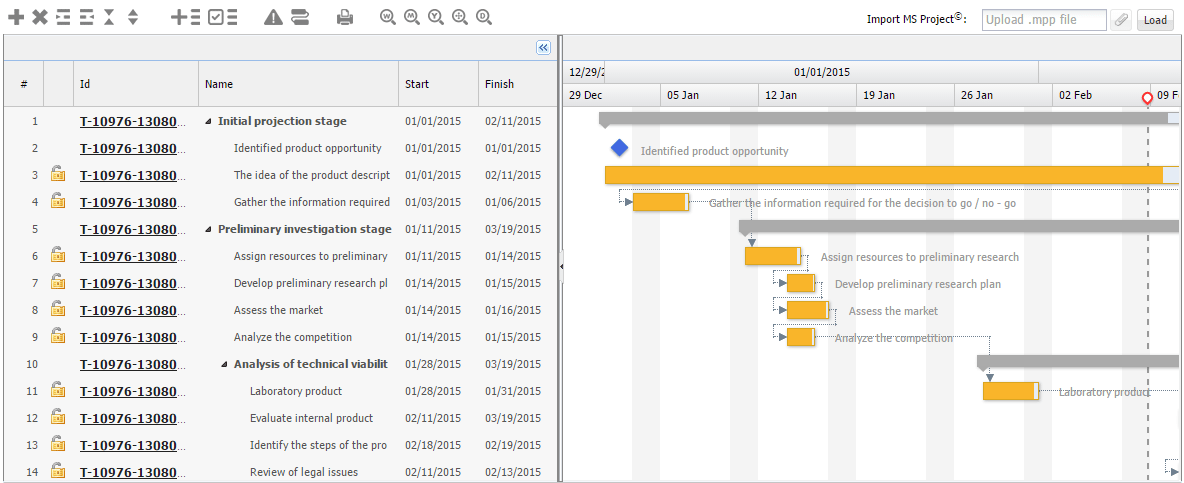This screenshot has width=1184, height=483.
Task: Open the T-10976 Id link in row 1
Action: click(131, 121)
